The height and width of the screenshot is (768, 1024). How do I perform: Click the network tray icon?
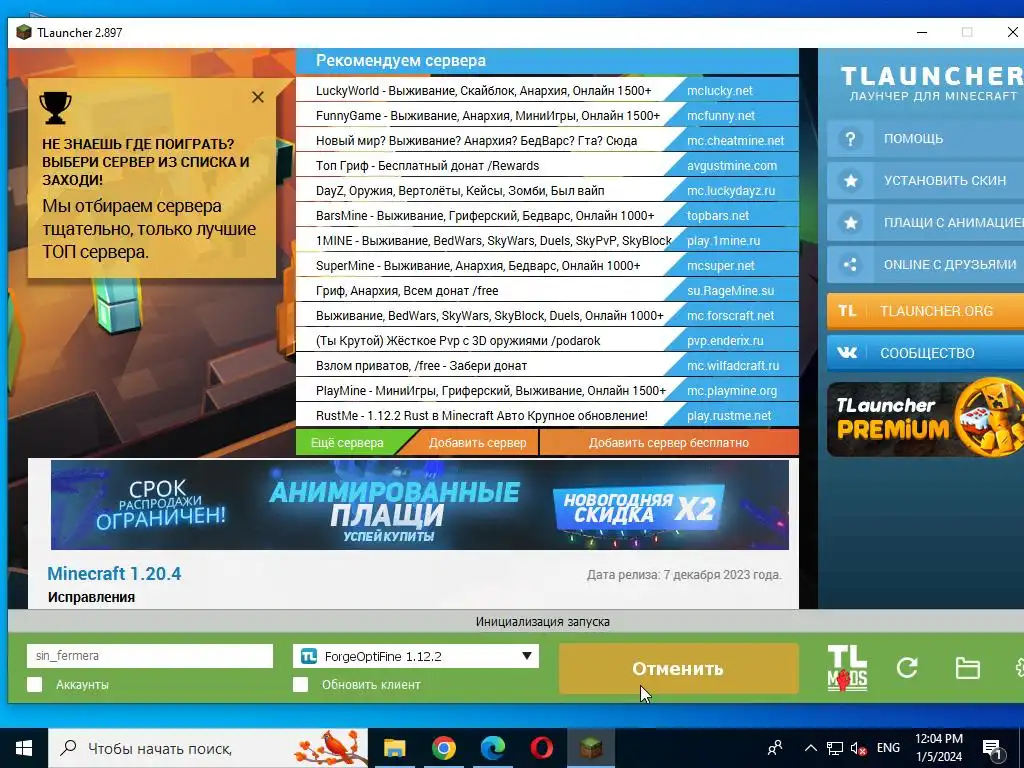click(835, 748)
